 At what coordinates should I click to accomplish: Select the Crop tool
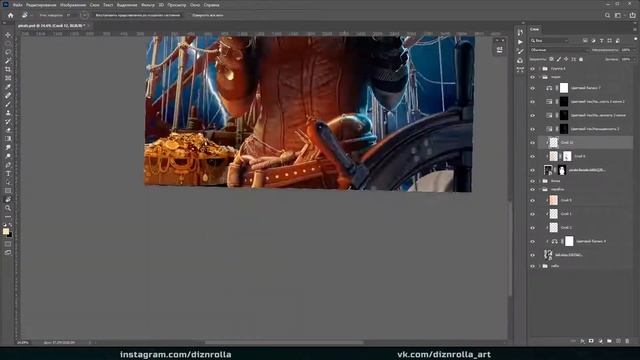8,69
